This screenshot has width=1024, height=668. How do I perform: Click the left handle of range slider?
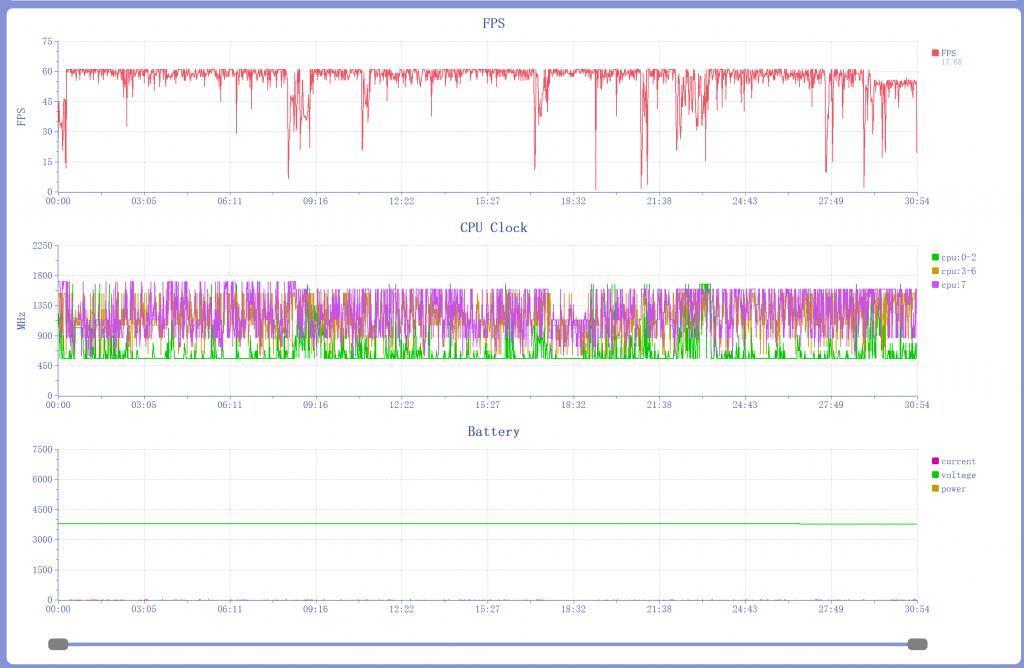(x=58, y=644)
